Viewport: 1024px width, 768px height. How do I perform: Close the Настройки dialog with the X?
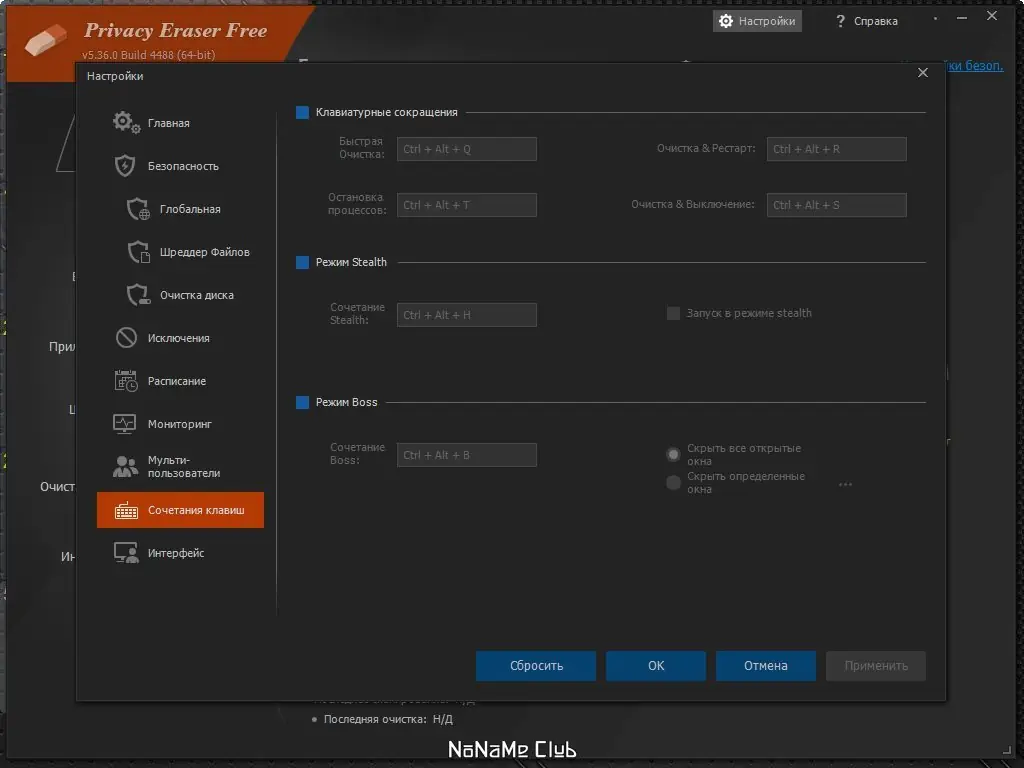pos(923,72)
